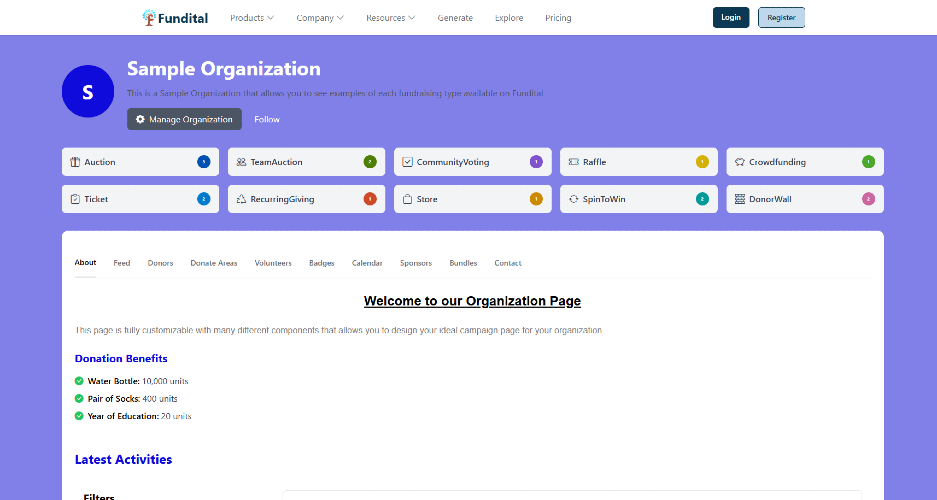Click the Store shopping bag icon
Viewport: 937px width, 500px height.
click(x=407, y=199)
